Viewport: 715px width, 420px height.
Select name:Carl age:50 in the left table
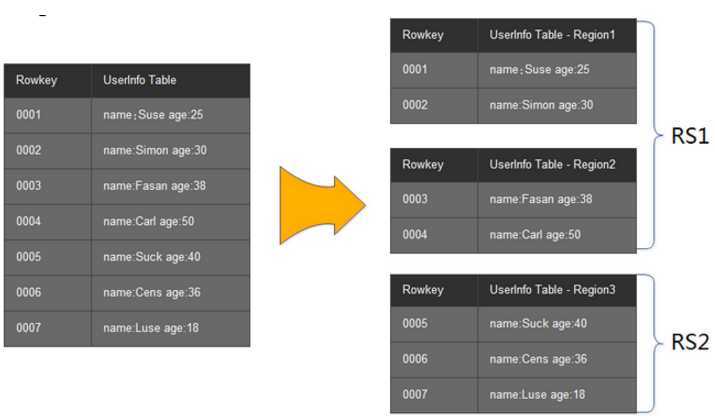point(149,222)
